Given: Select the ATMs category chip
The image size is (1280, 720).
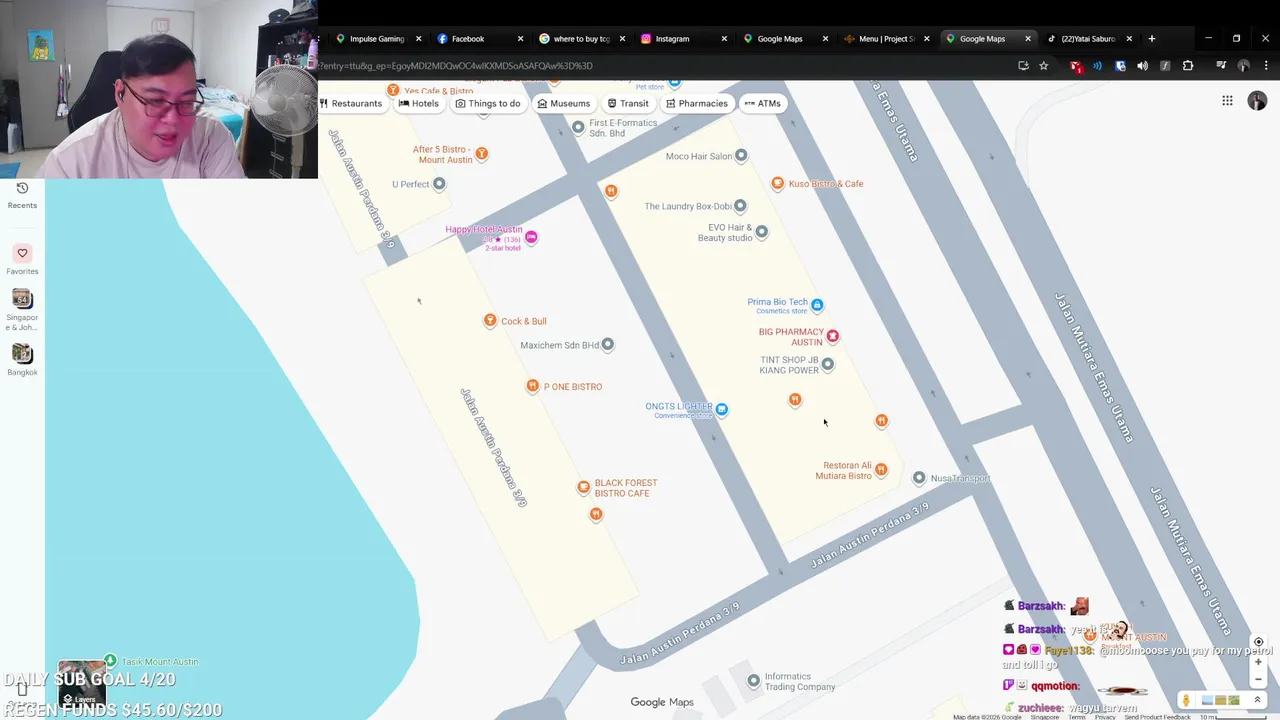Looking at the screenshot, I should pos(762,103).
